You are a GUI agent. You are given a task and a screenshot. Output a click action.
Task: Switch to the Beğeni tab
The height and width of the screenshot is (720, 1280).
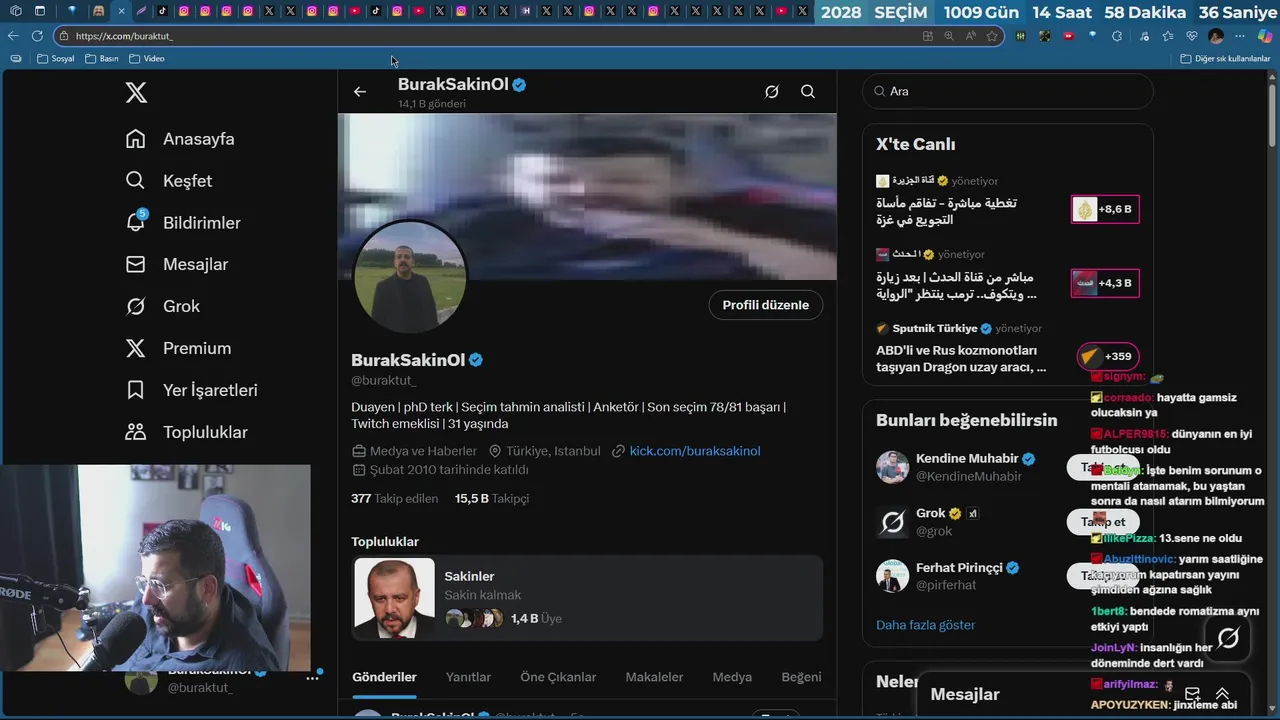click(801, 677)
